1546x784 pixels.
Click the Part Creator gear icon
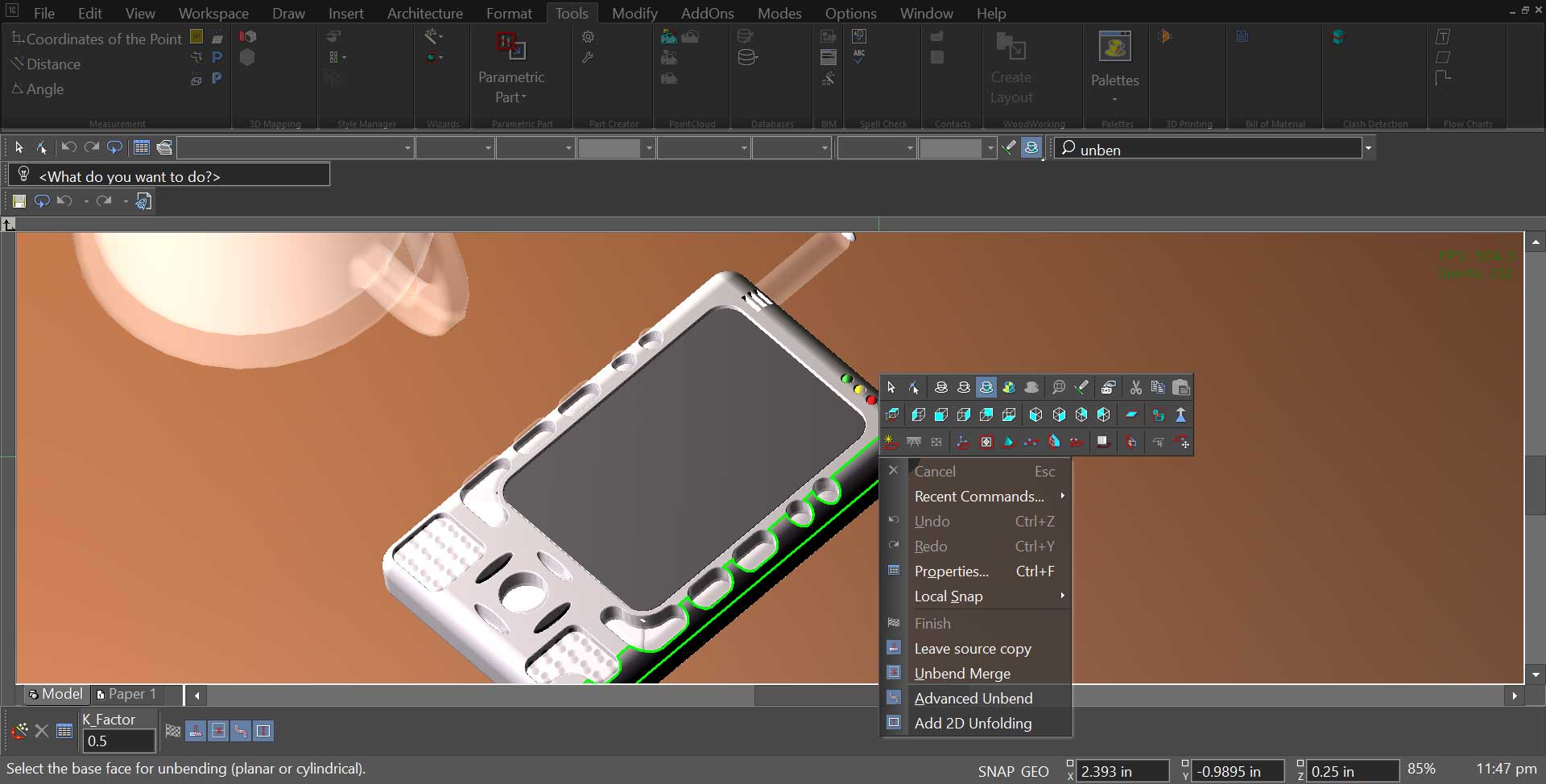(589, 37)
